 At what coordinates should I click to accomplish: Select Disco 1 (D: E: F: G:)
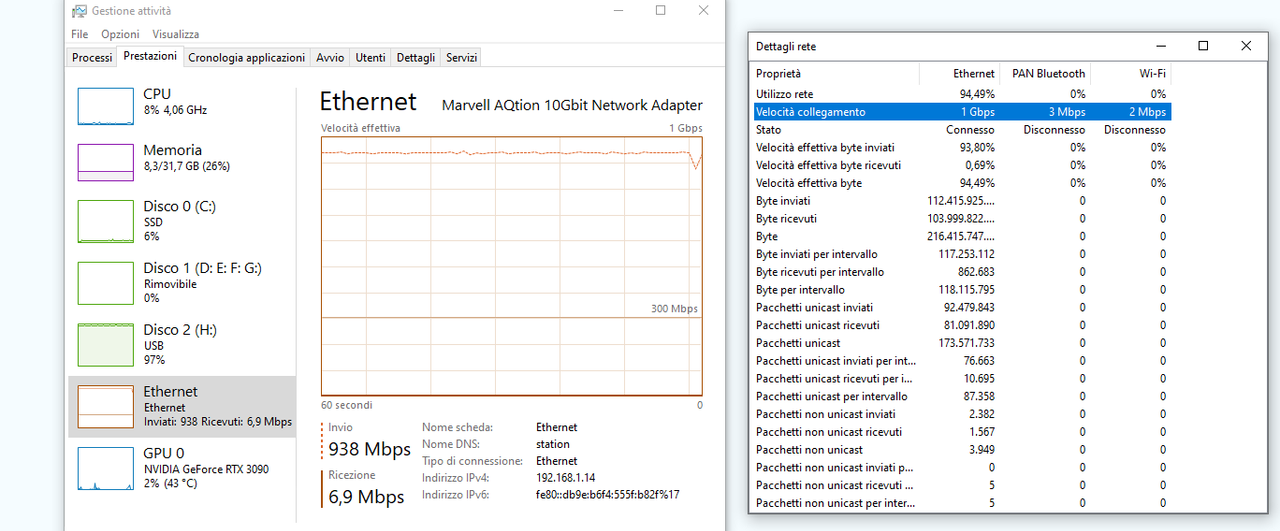(x=182, y=282)
